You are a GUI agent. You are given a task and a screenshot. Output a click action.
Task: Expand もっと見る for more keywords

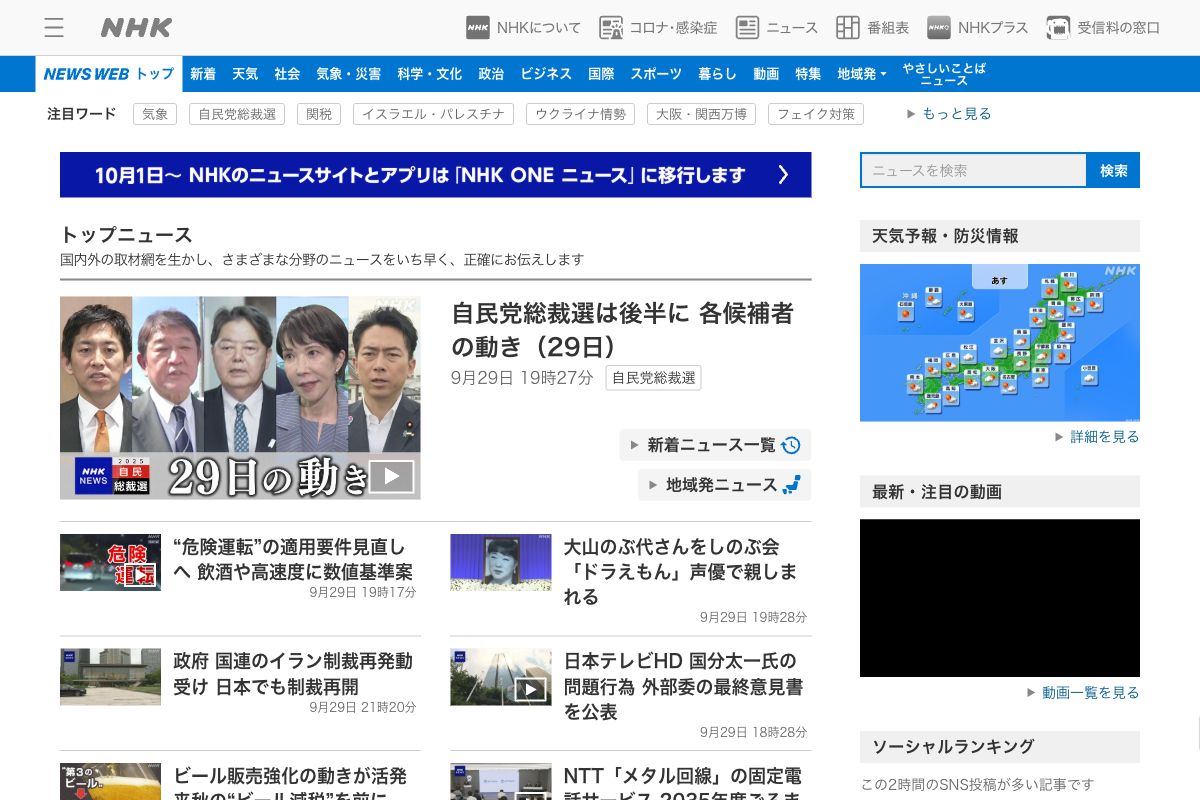(x=948, y=114)
